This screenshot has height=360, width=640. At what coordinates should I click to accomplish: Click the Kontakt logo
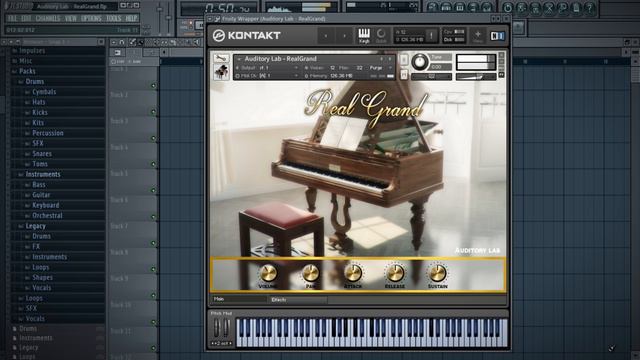[246, 36]
